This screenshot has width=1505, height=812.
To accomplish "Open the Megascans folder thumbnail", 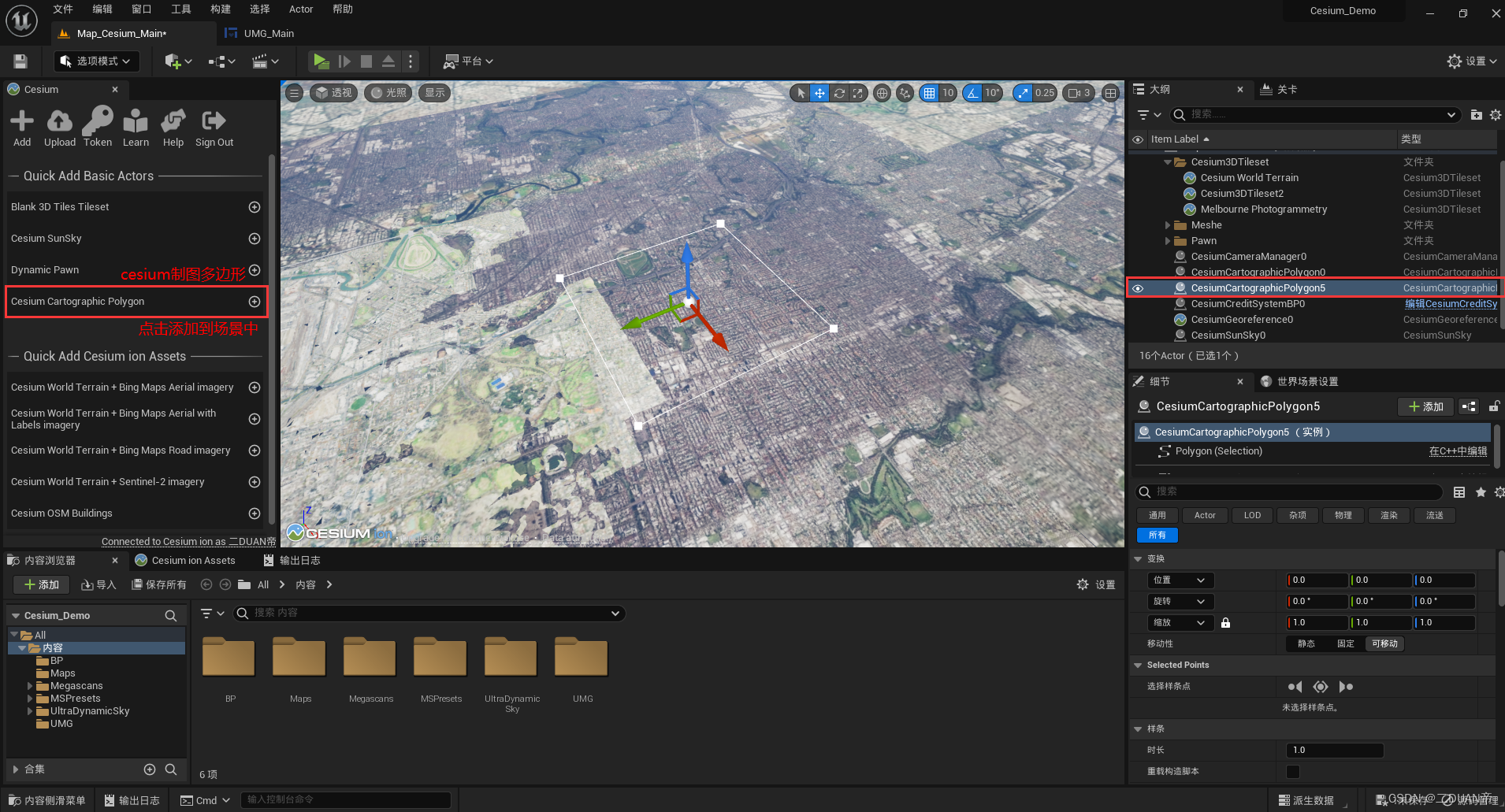I will click(370, 656).
